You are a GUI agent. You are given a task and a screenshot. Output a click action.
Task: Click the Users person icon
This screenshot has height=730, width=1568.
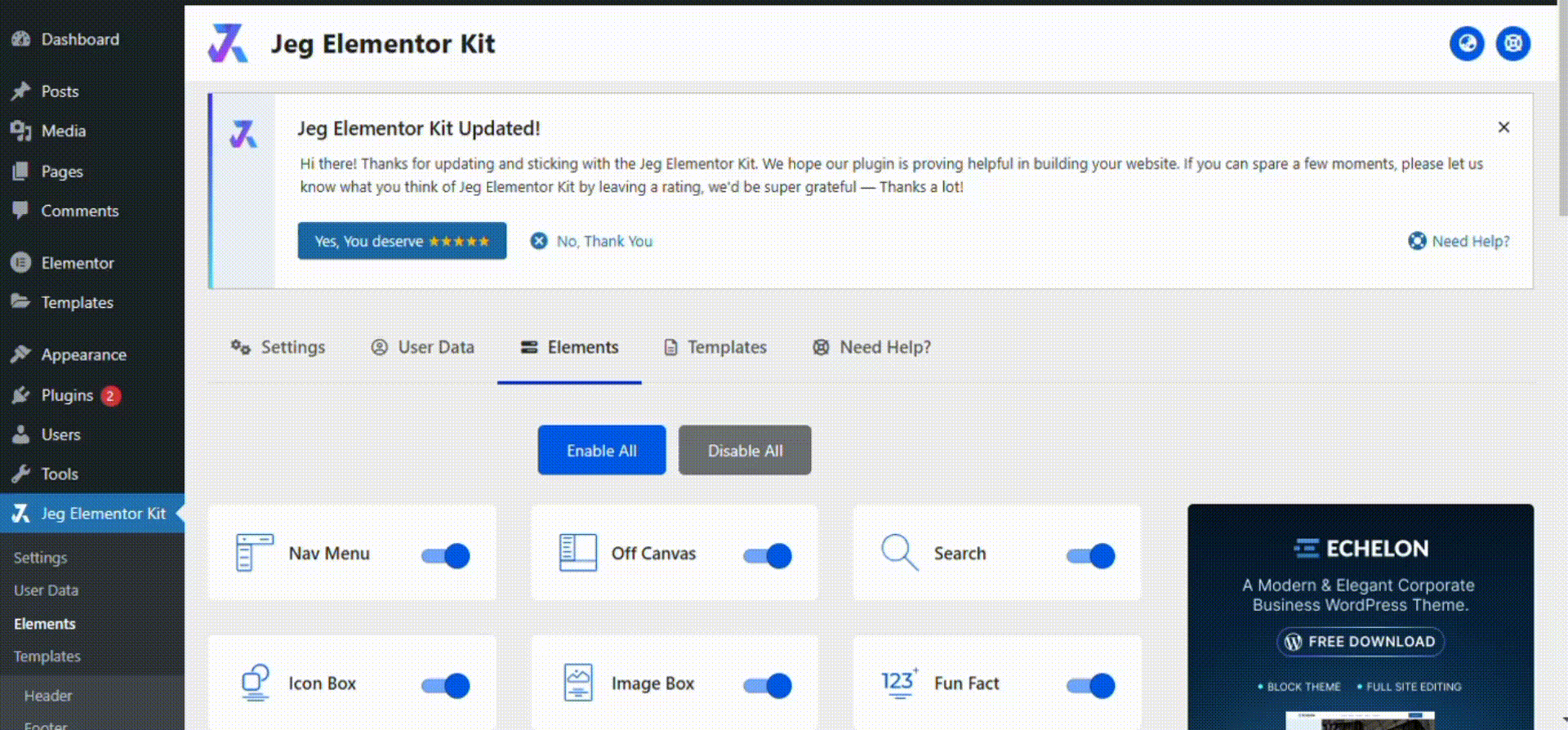pyautogui.click(x=20, y=434)
